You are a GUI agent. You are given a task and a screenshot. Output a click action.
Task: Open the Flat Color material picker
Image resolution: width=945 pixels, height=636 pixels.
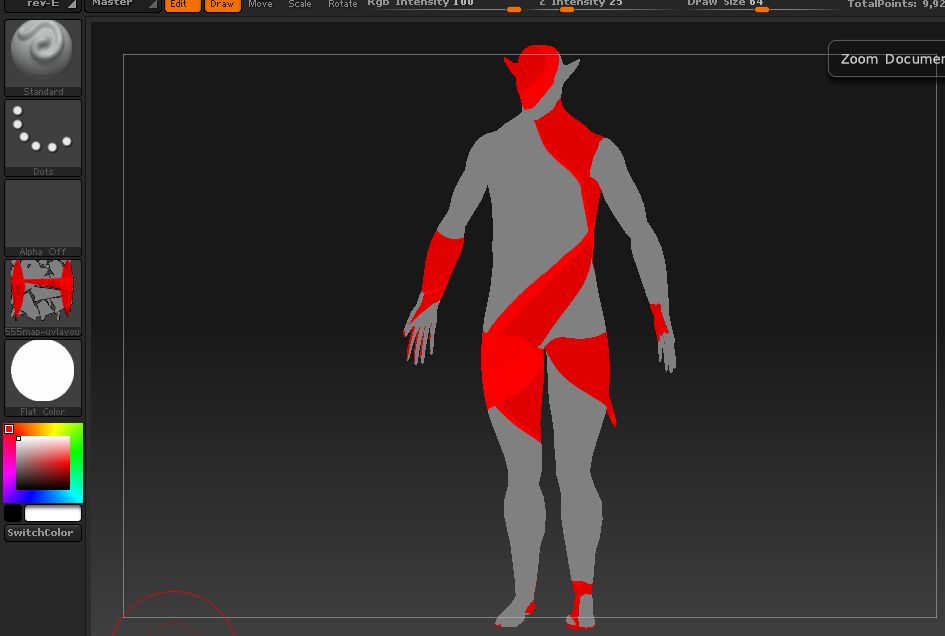coord(43,376)
